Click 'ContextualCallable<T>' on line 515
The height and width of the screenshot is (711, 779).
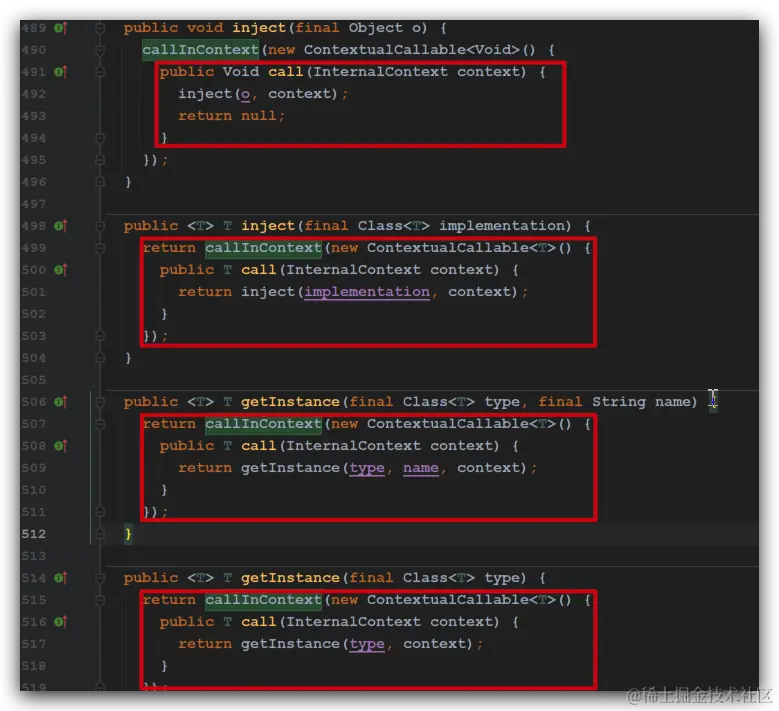[x=462, y=600]
